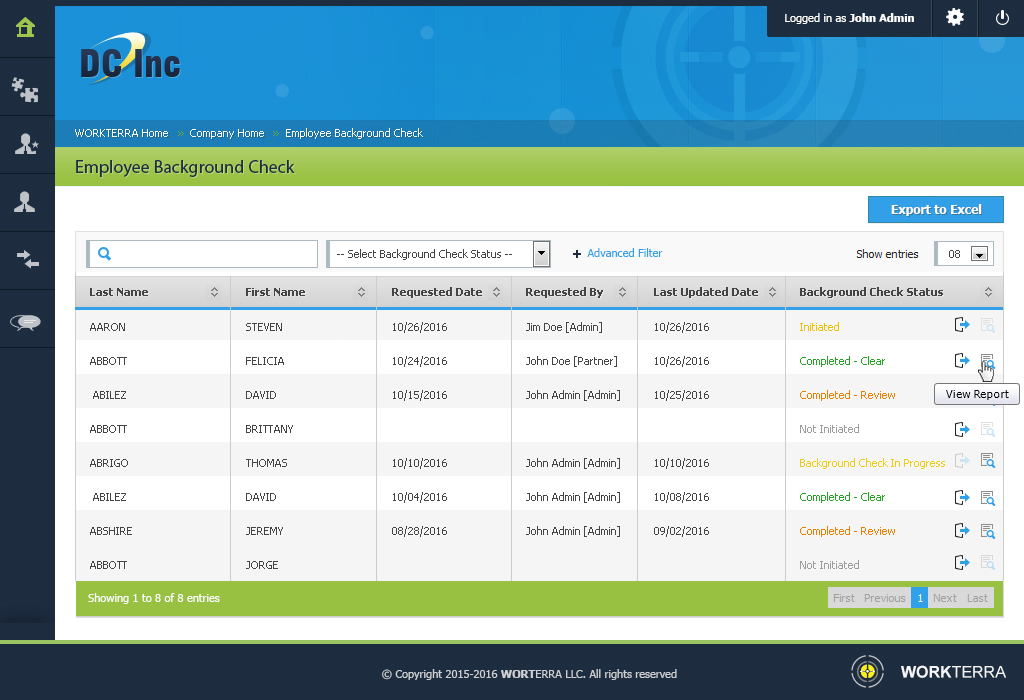Click the Export to Excel button
This screenshot has height=700, width=1024.
coord(935,210)
